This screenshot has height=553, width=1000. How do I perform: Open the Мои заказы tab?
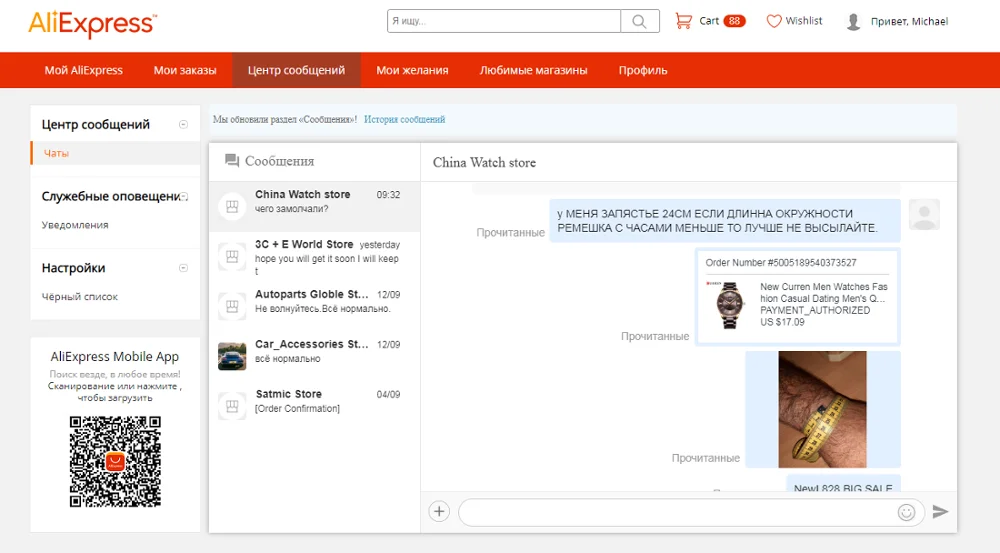point(185,70)
